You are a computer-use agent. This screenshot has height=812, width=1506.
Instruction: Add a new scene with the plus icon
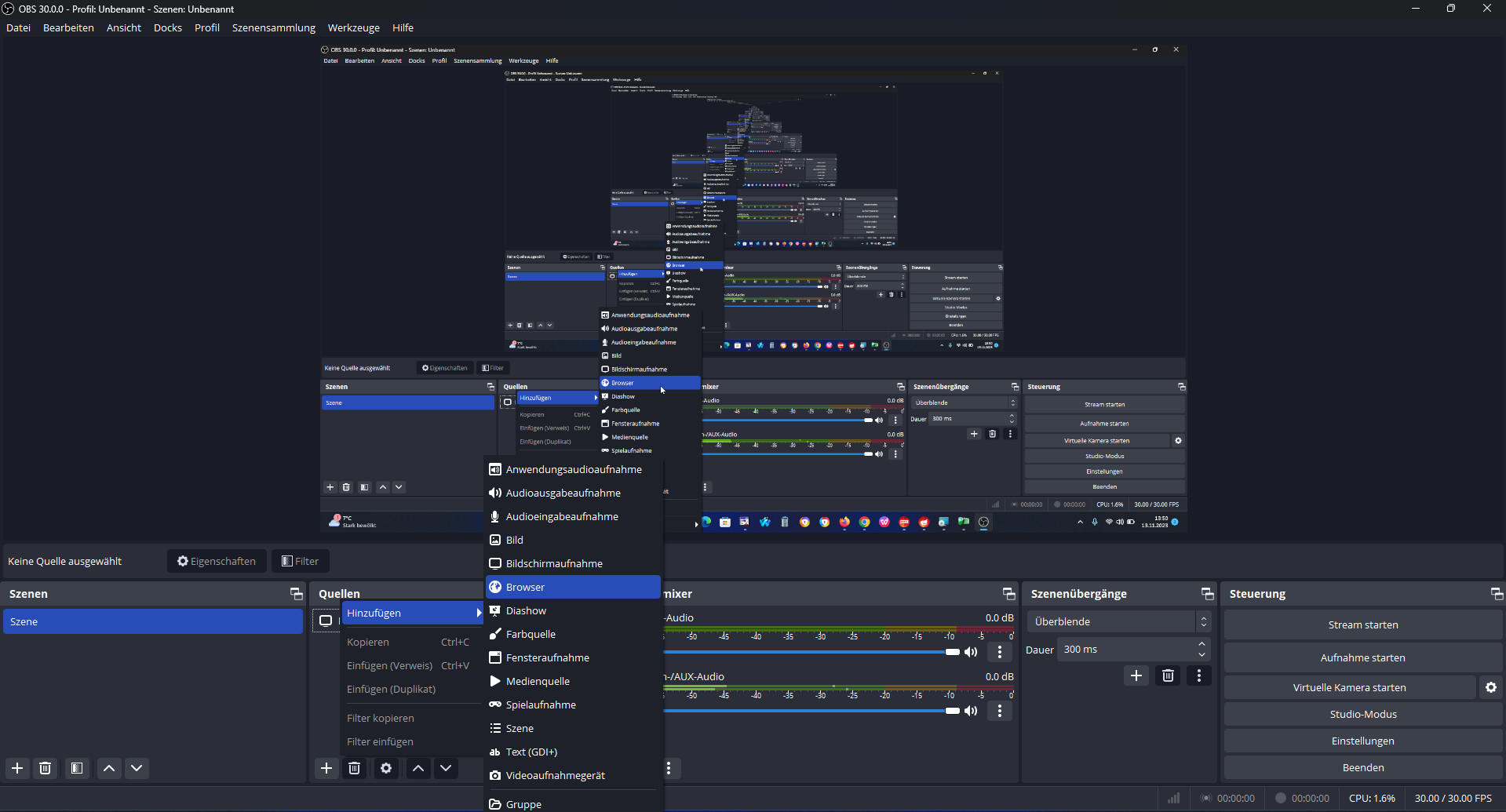click(x=16, y=768)
